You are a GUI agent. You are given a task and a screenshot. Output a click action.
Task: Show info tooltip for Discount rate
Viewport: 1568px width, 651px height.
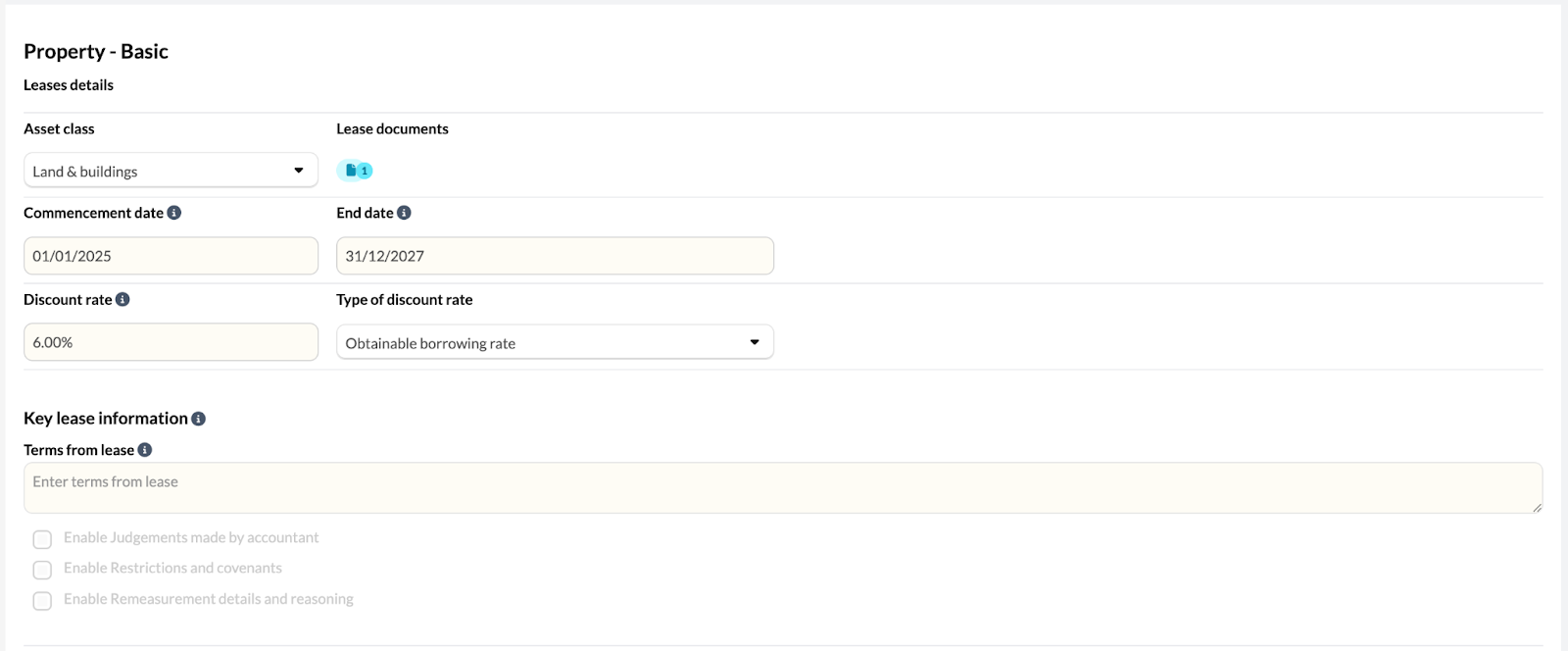point(122,300)
